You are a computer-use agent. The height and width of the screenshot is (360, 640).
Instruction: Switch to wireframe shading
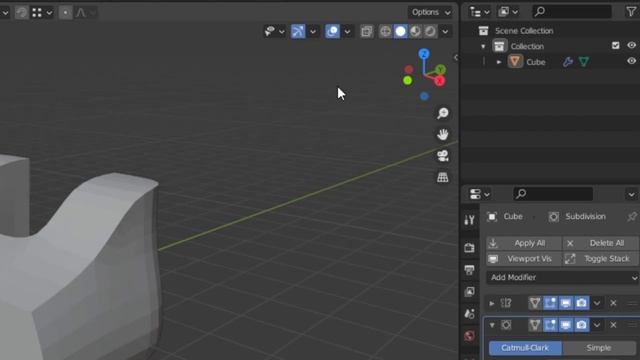(385, 31)
